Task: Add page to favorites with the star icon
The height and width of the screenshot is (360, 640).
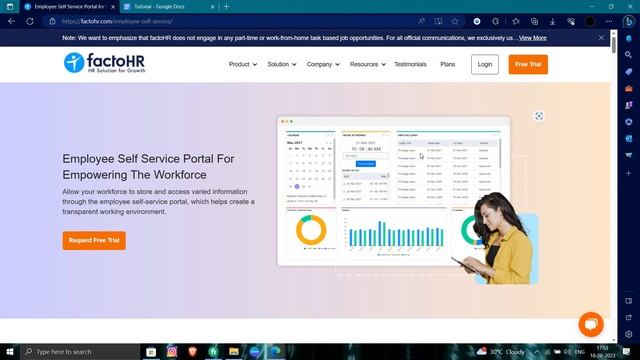Action: pos(455,21)
